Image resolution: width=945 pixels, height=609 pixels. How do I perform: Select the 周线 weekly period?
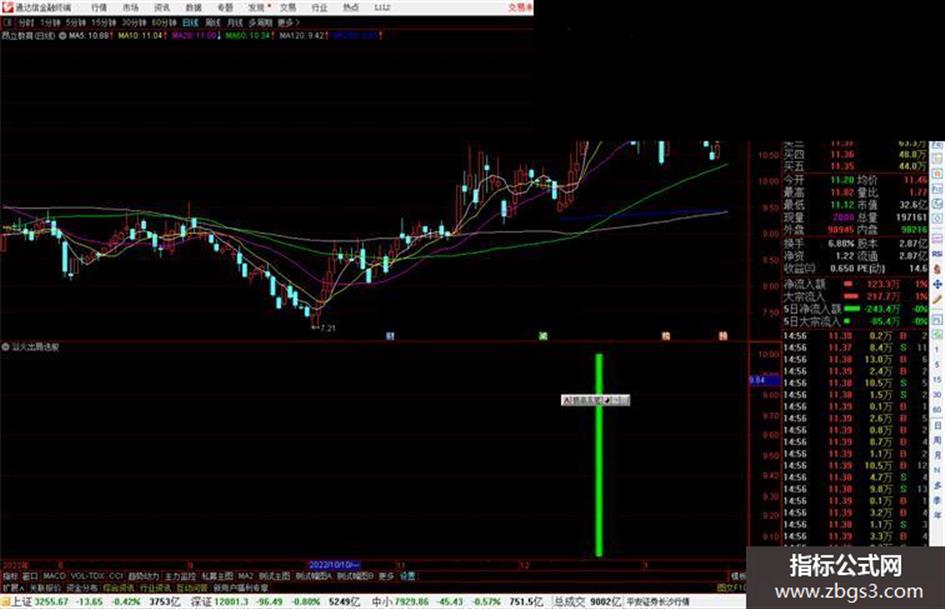(x=213, y=22)
